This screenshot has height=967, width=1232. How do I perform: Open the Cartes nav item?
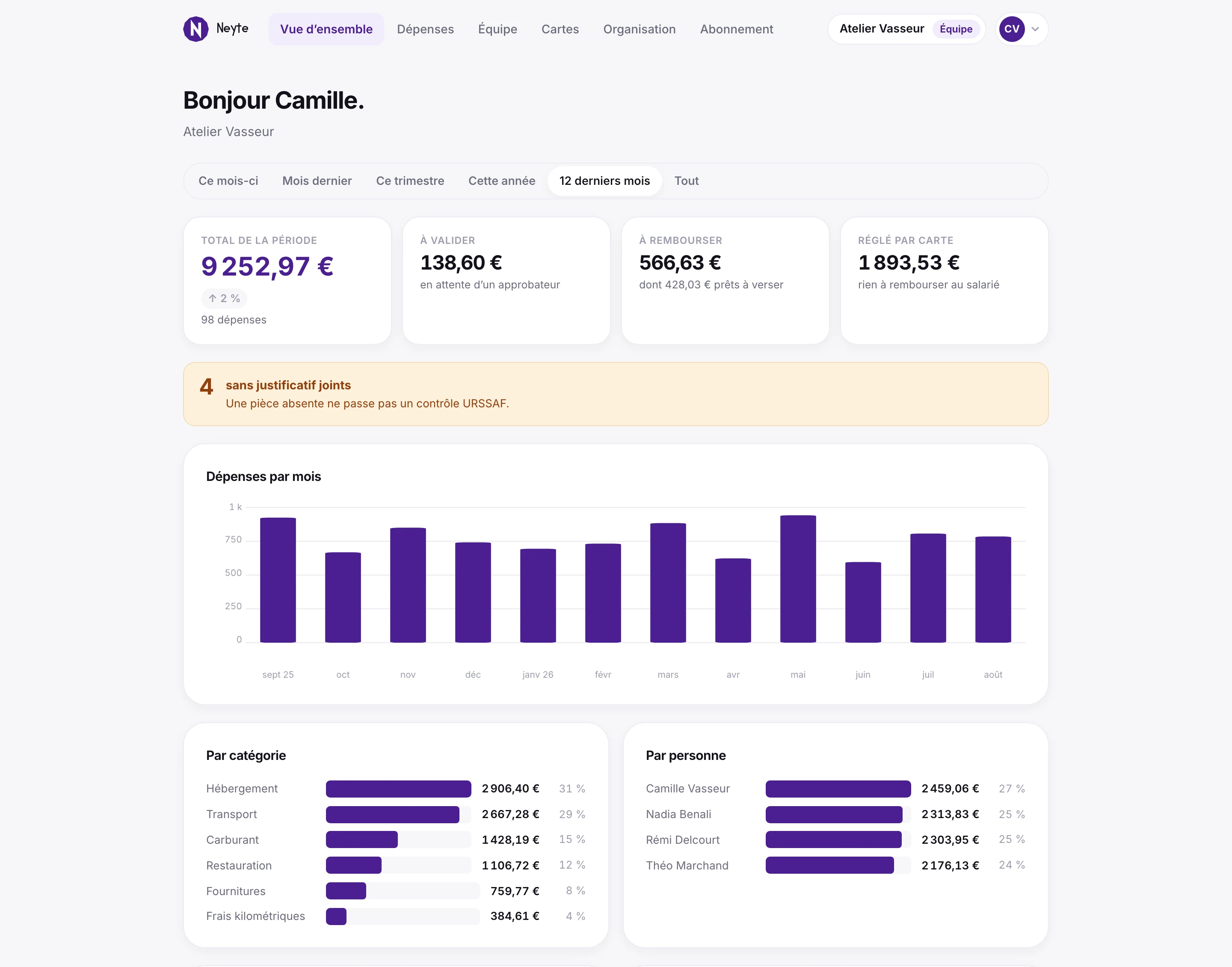pyautogui.click(x=560, y=29)
